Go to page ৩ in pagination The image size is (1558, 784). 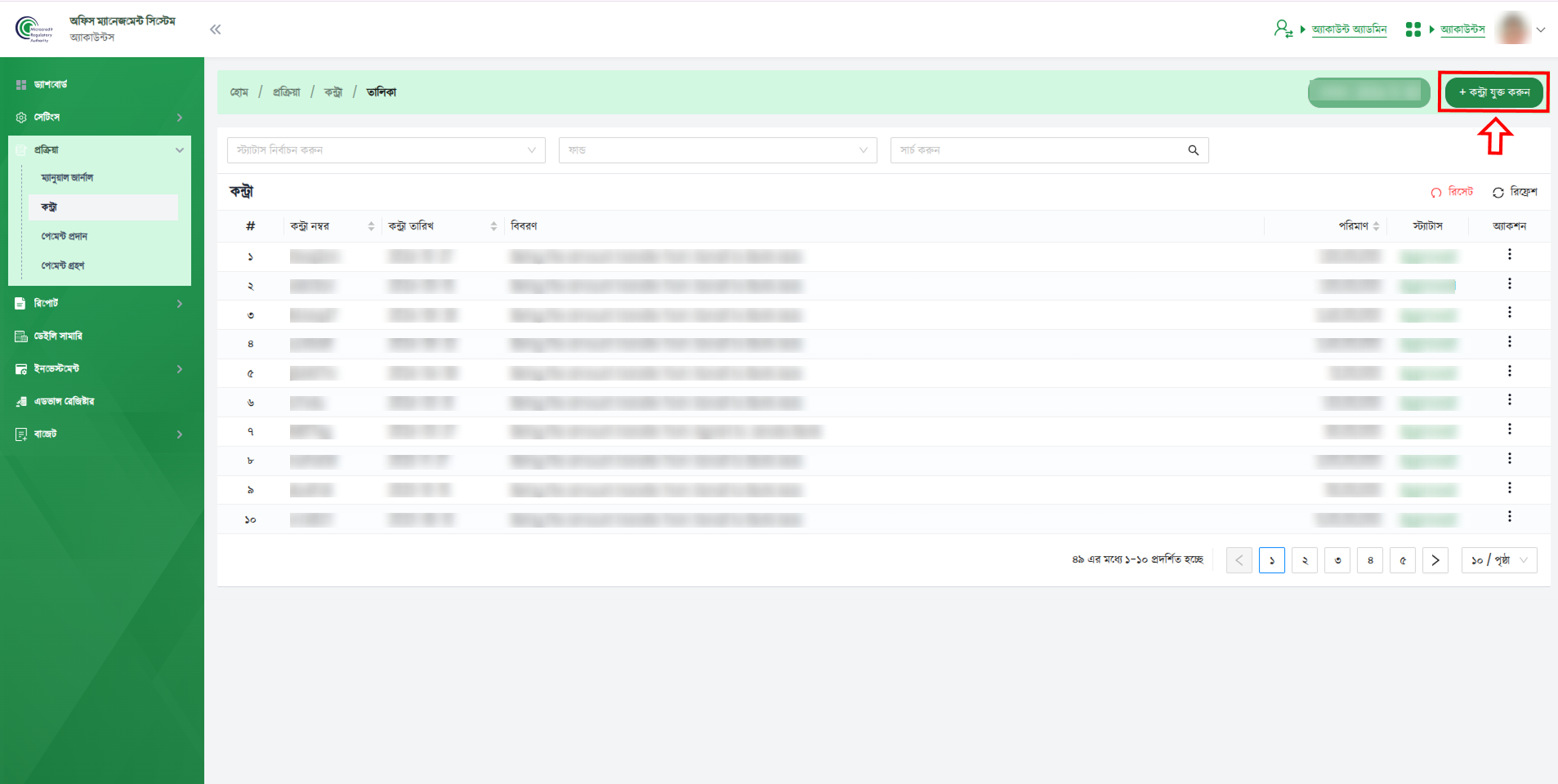point(1337,560)
